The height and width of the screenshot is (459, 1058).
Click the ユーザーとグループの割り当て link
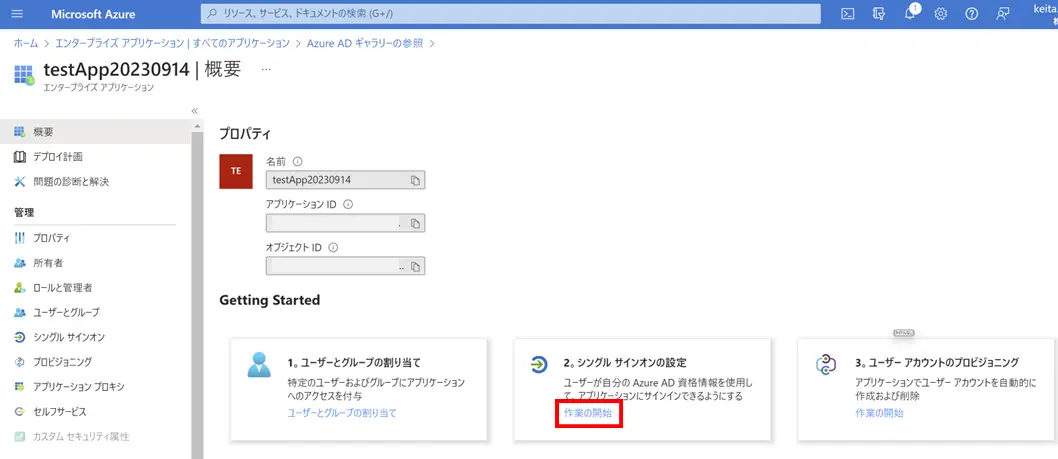[x=342, y=412]
